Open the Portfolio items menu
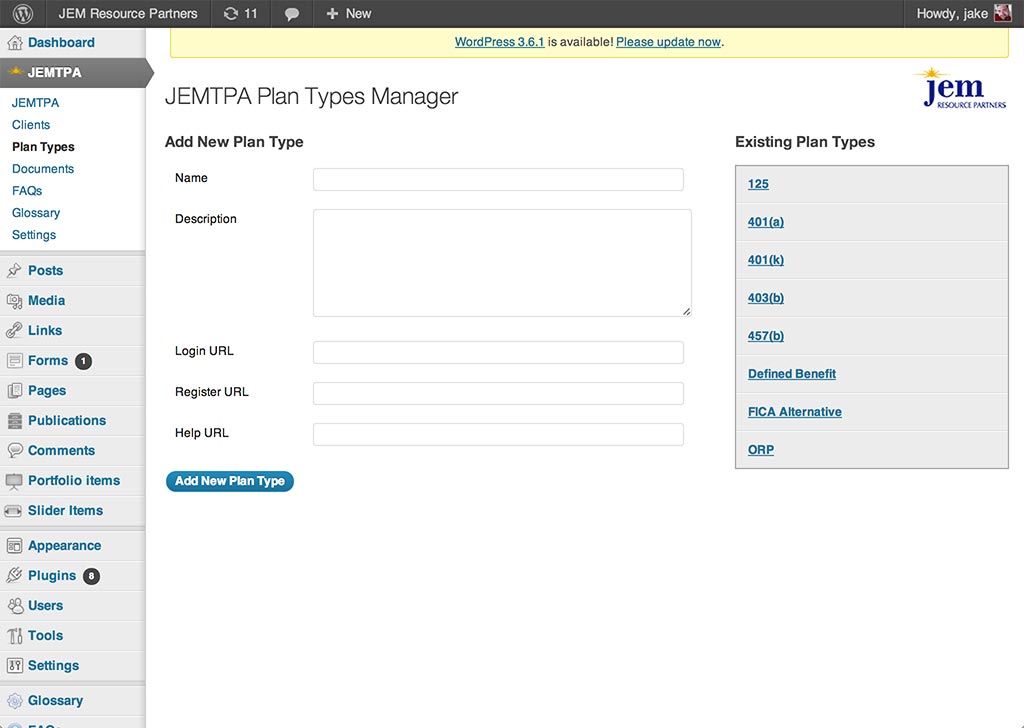Image resolution: width=1024 pixels, height=728 pixels. pos(74,481)
